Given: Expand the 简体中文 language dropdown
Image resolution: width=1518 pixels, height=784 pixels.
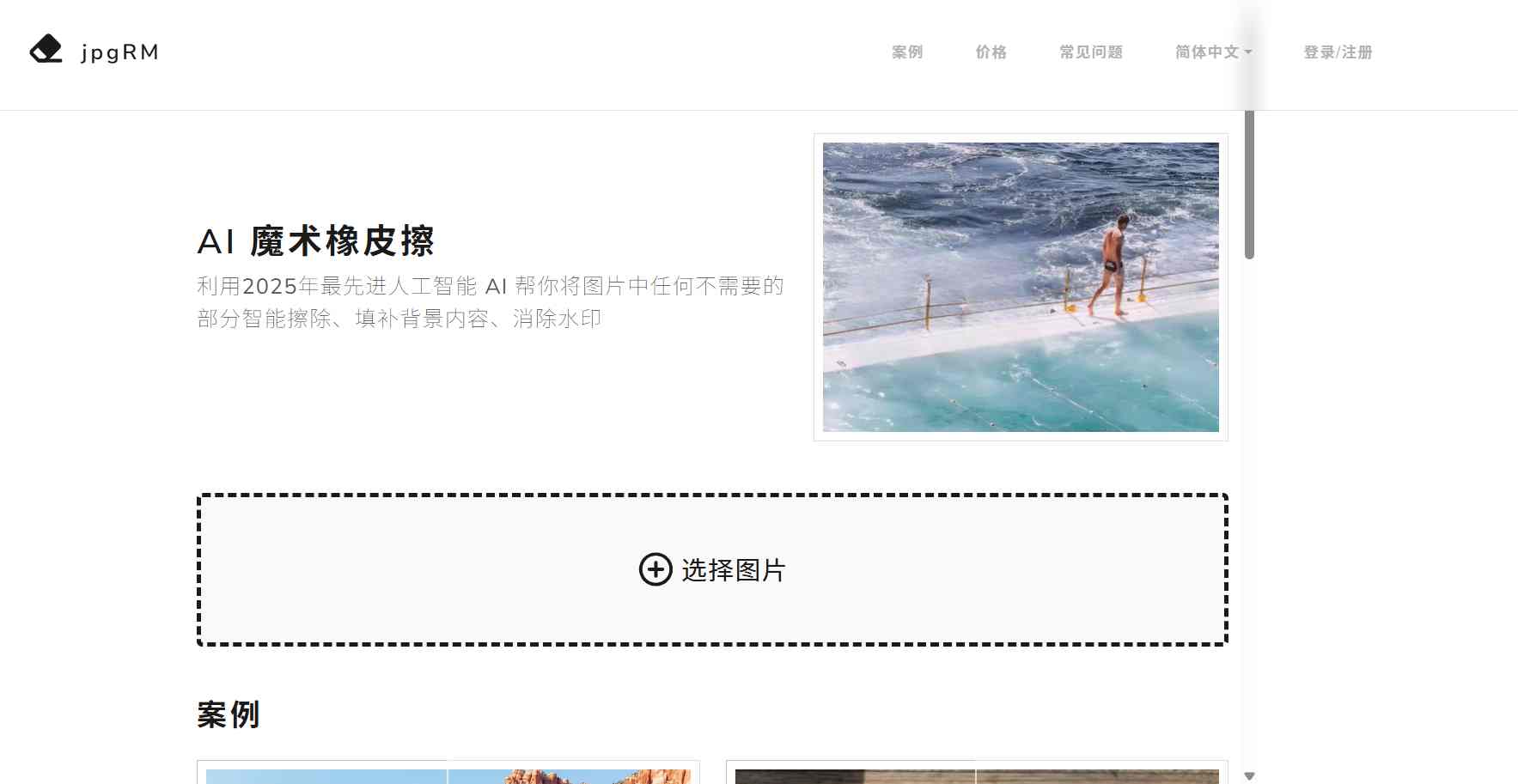Looking at the screenshot, I should 1213,52.
